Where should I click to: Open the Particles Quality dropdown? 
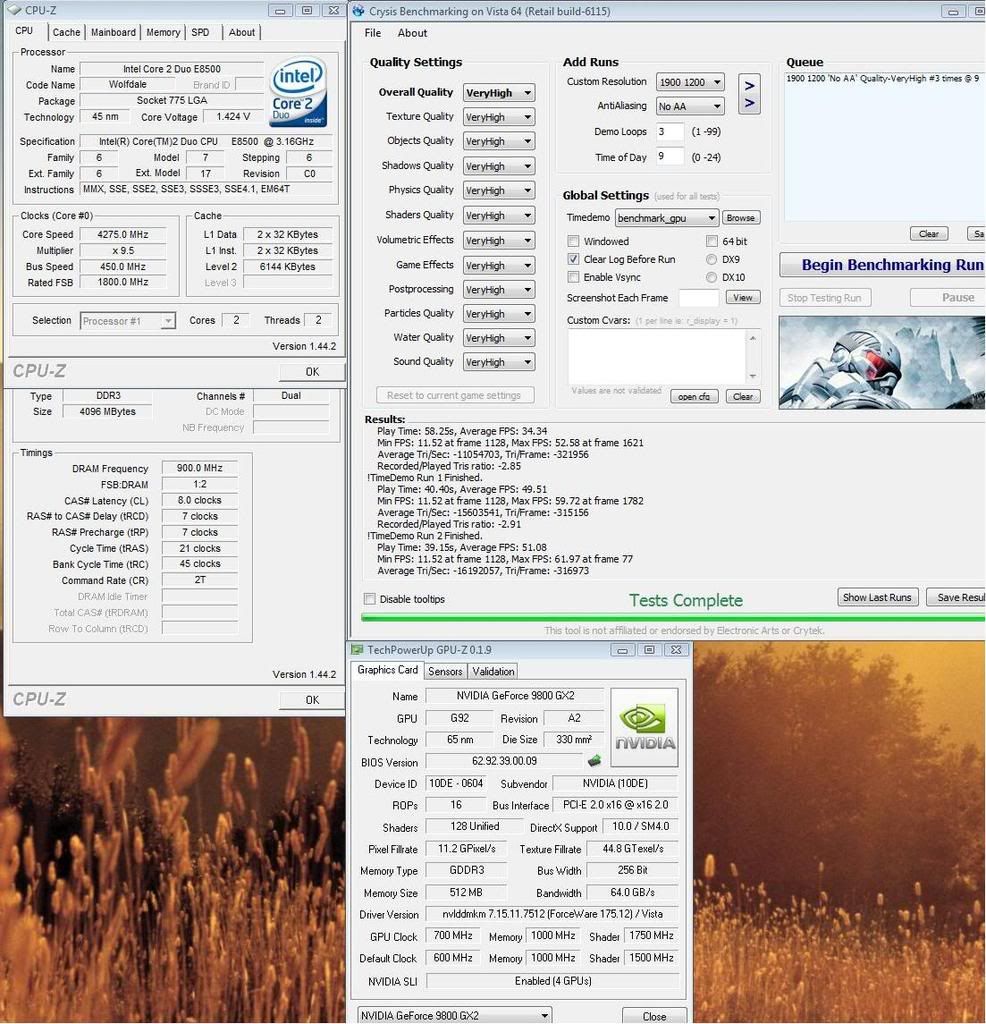click(499, 313)
